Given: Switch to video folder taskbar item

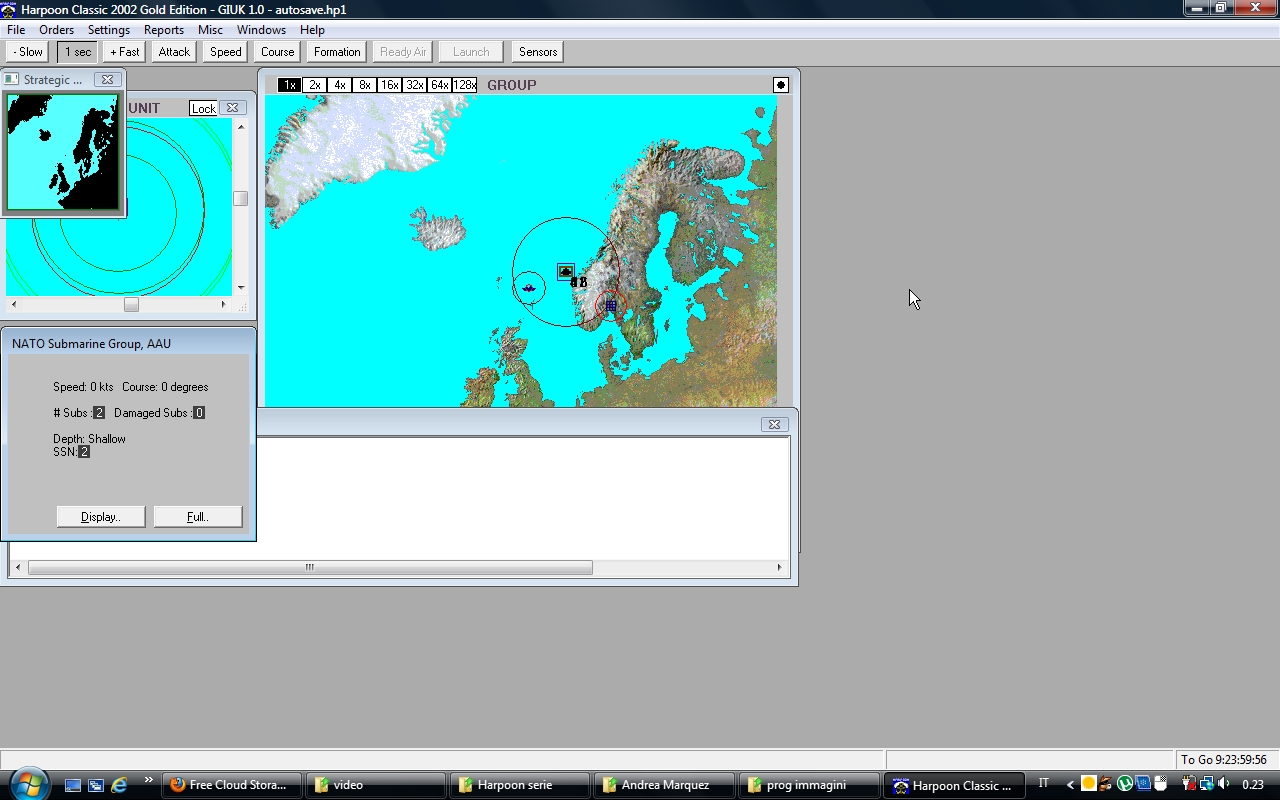Looking at the screenshot, I should pyautogui.click(x=376, y=785).
